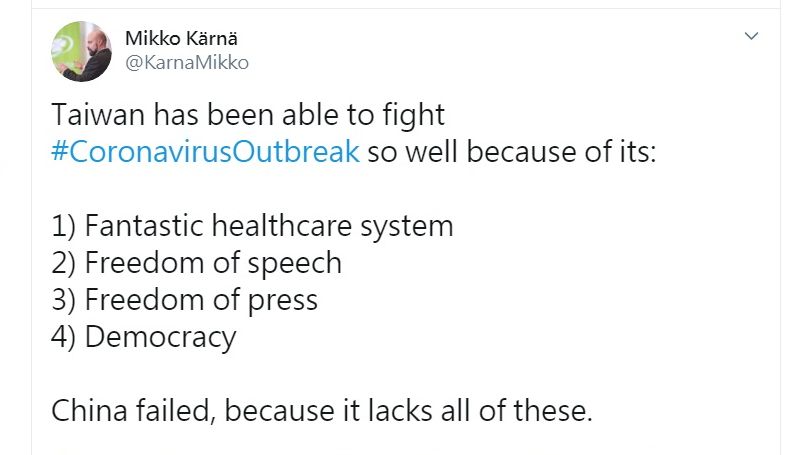Click the "1)" list number
Viewport: 802px width, 455px height.
[x=65, y=226]
